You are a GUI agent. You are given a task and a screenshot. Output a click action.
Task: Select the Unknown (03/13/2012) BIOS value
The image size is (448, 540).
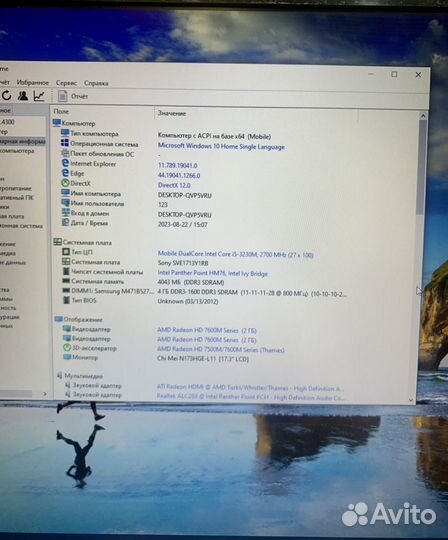[188, 301]
